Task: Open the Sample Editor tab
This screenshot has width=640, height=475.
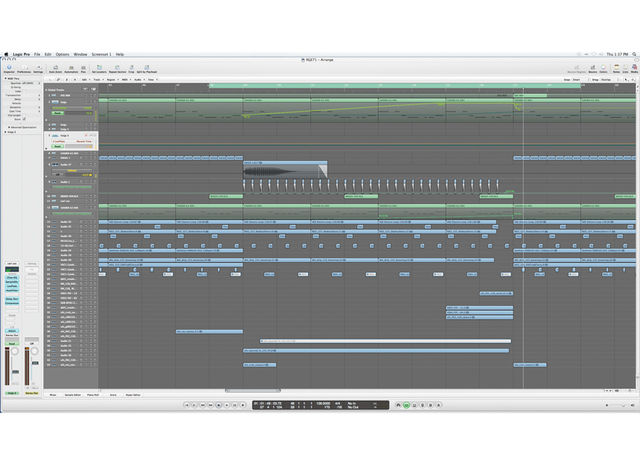Action: 73,395
